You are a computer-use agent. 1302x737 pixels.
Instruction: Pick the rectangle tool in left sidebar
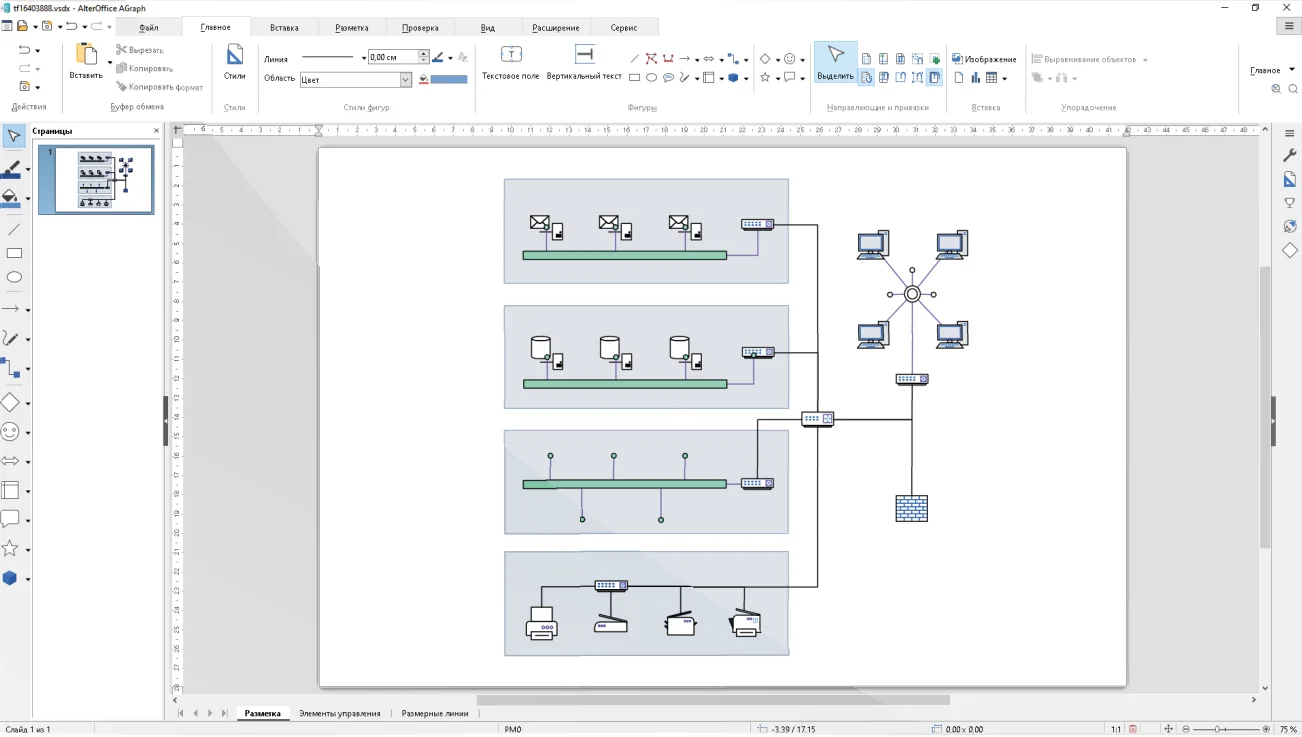(14, 254)
